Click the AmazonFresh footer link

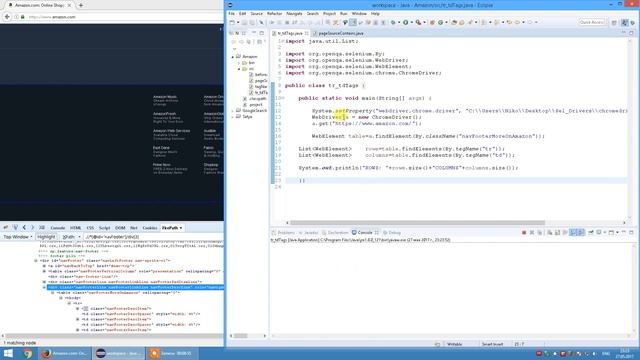point(164,114)
